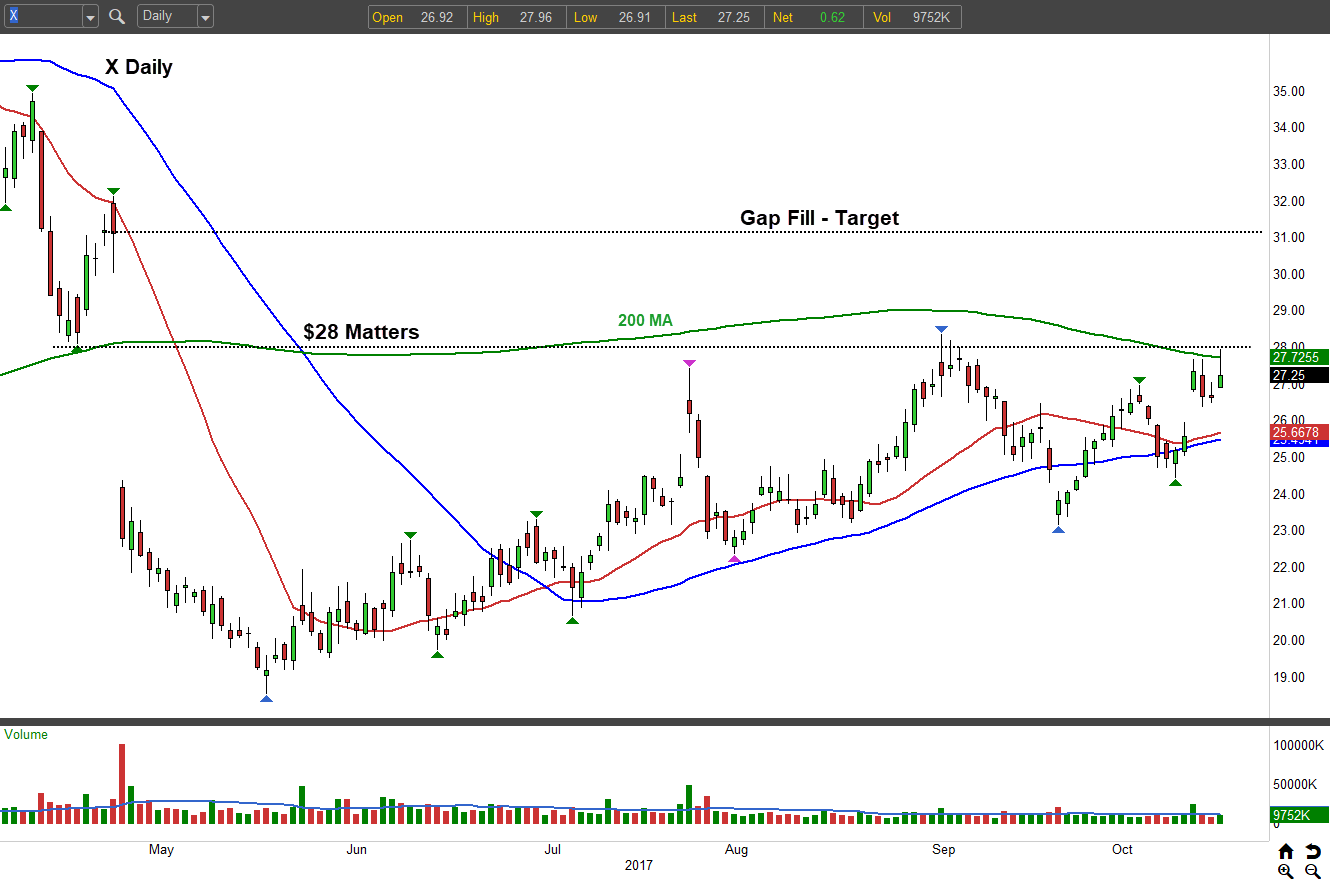Click the red 25.6678 moving average tag
1330x881 pixels.
(1299, 432)
